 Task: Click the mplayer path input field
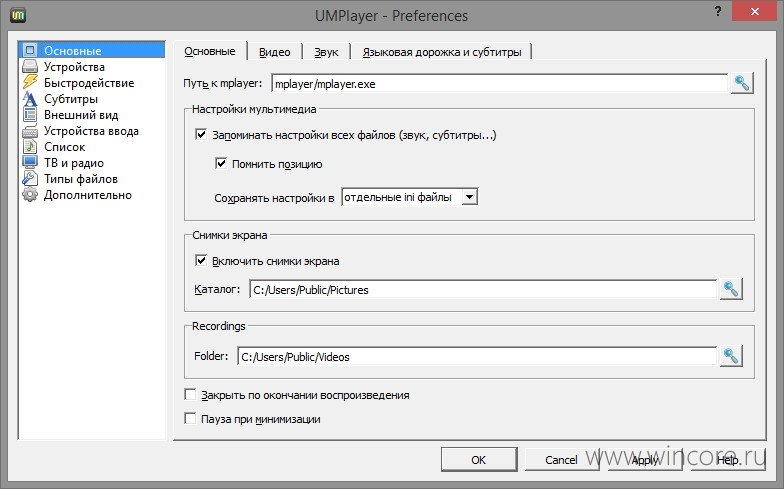(x=499, y=84)
